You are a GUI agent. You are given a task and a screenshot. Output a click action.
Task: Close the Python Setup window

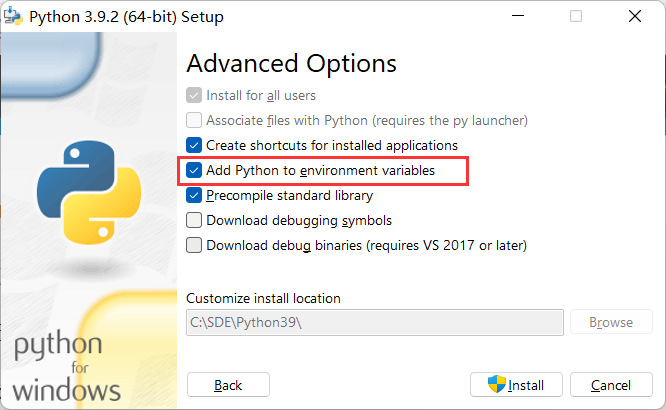(x=634, y=16)
